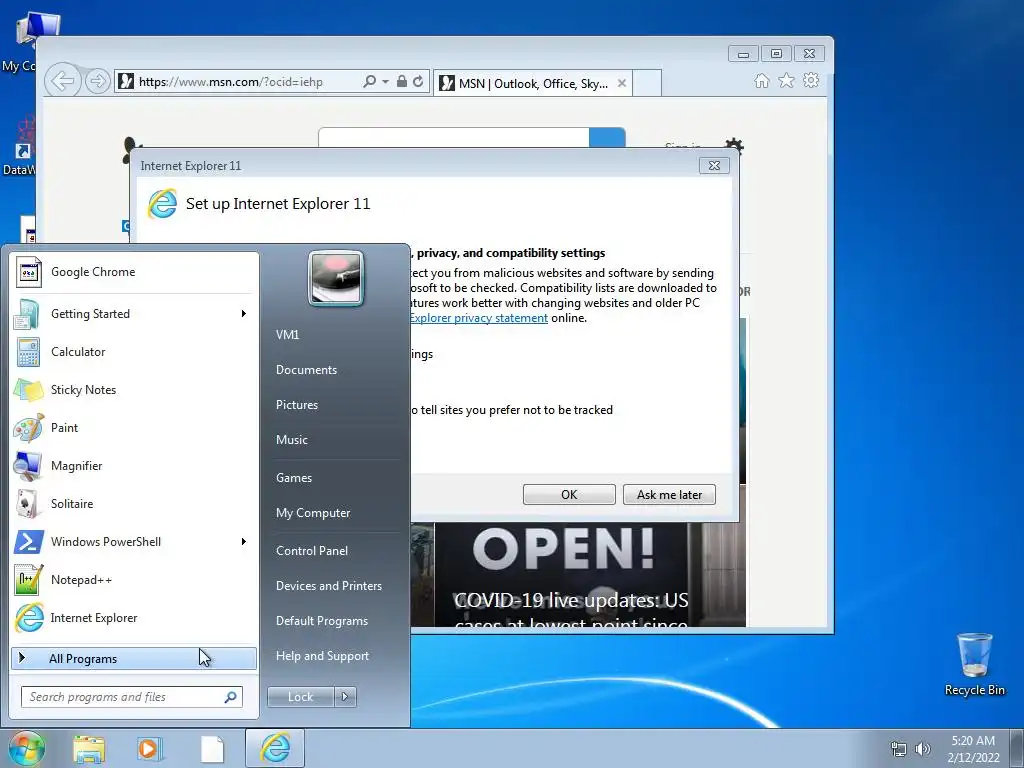The image size is (1024, 768).
Task: Open Pictures from Start menu
Action: coord(296,405)
